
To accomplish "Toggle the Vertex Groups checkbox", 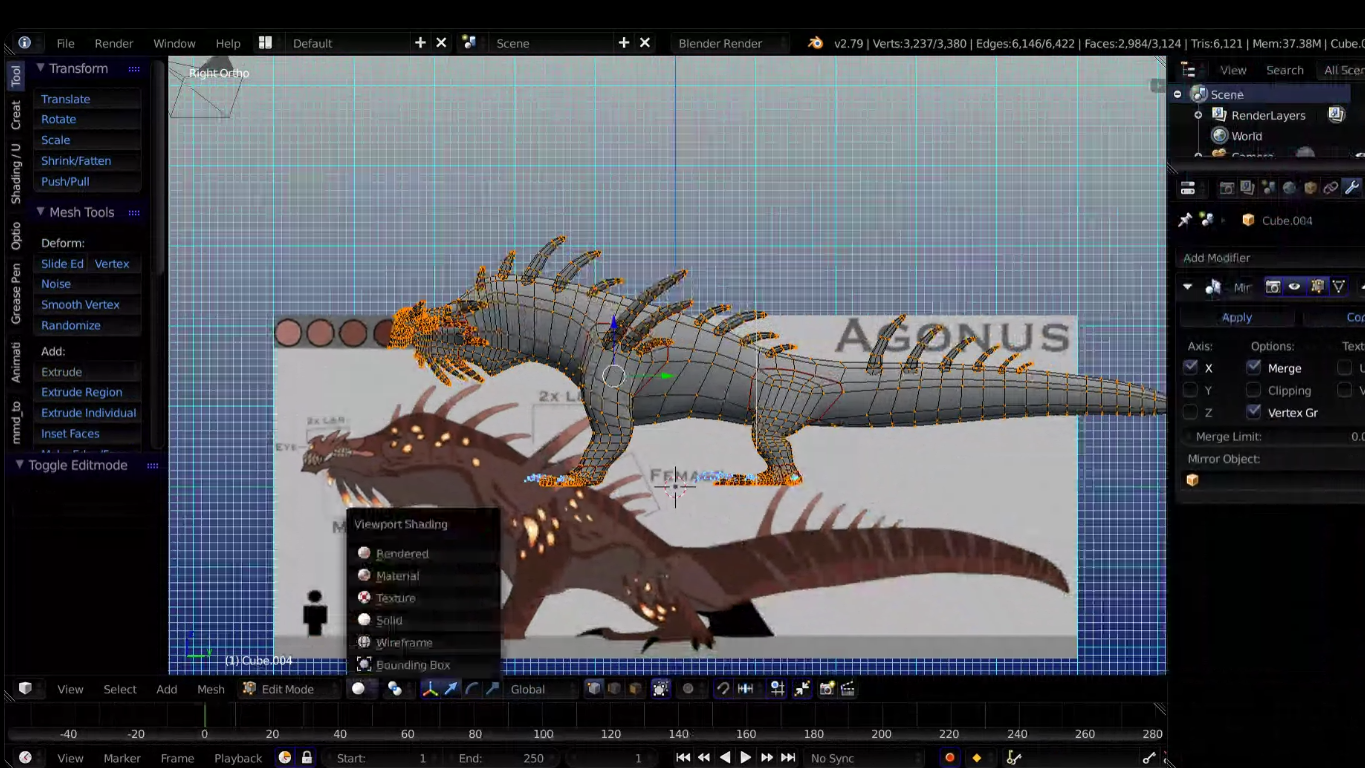I will (1254, 412).
